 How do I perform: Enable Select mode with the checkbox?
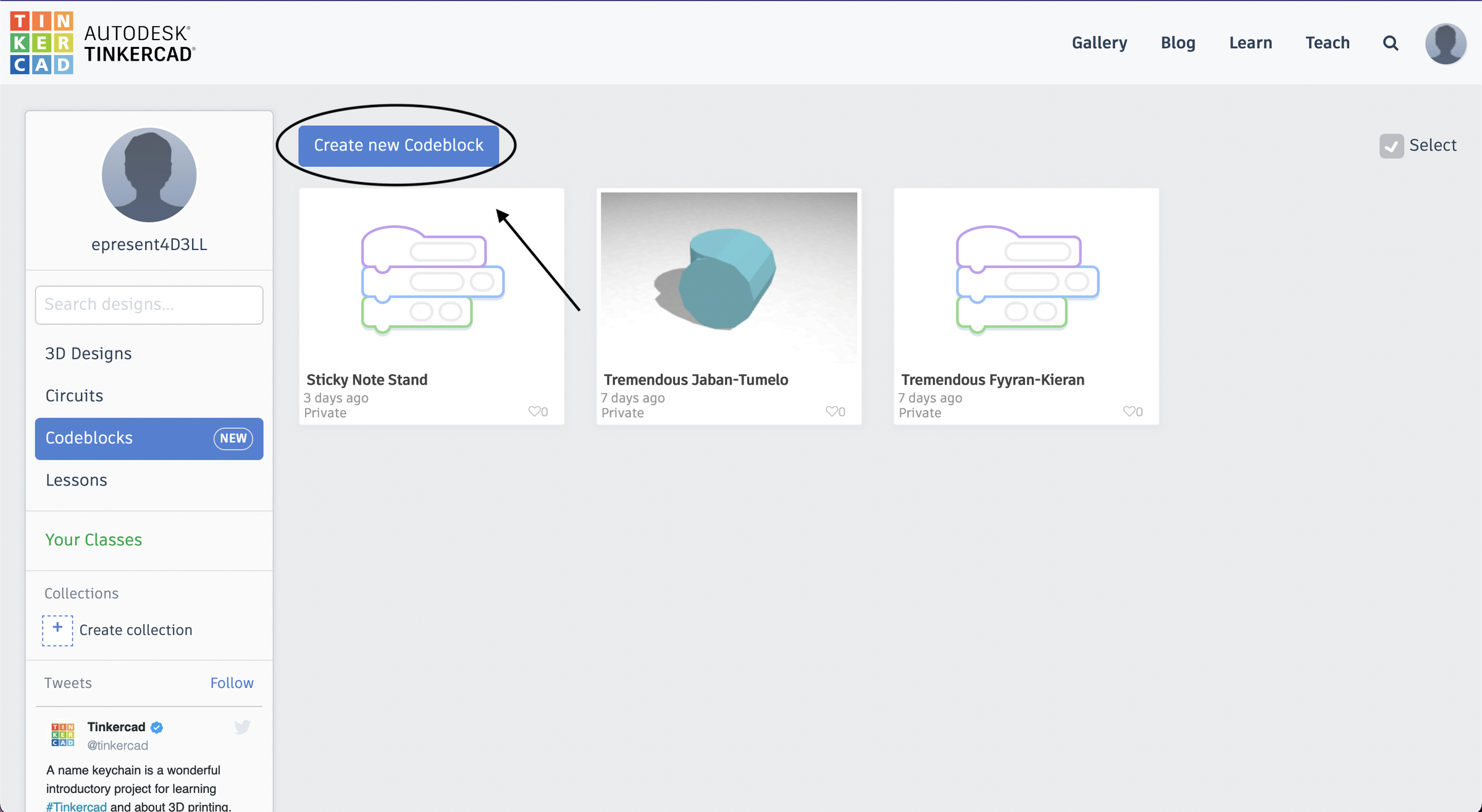[1391, 146]
